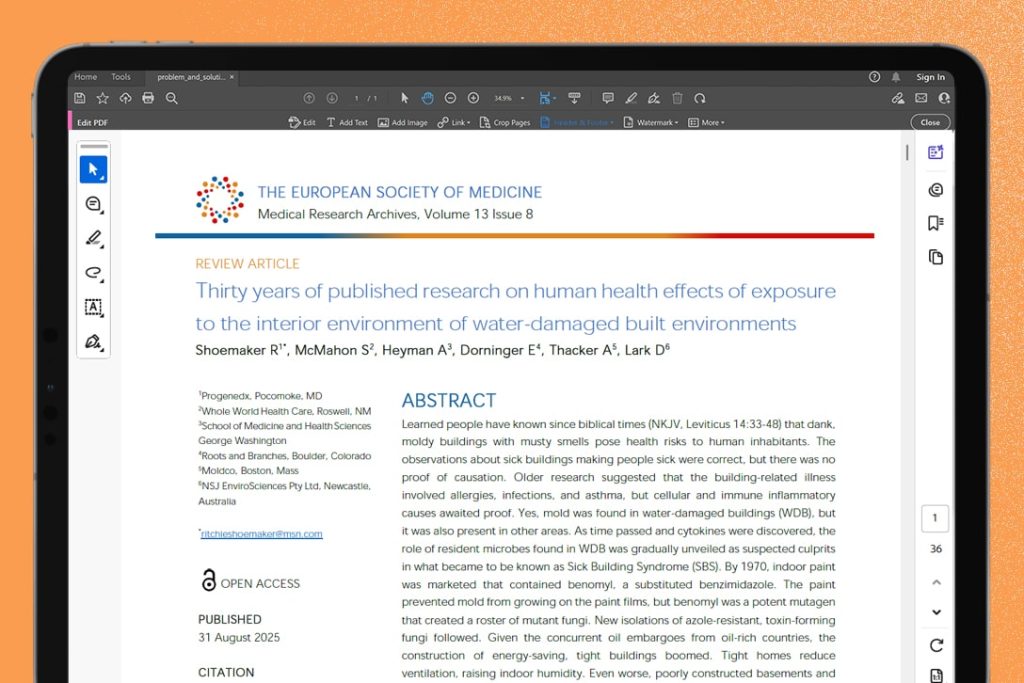Open the notifications bell
The width and height of the screenshot is (1024, 683).
pyautogui.click(x=896, y=77)
